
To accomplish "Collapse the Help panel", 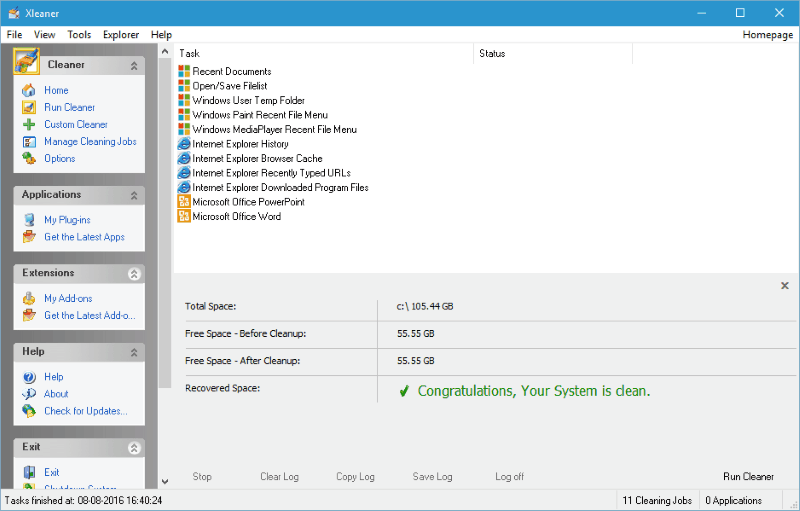I will coord(134,352).
